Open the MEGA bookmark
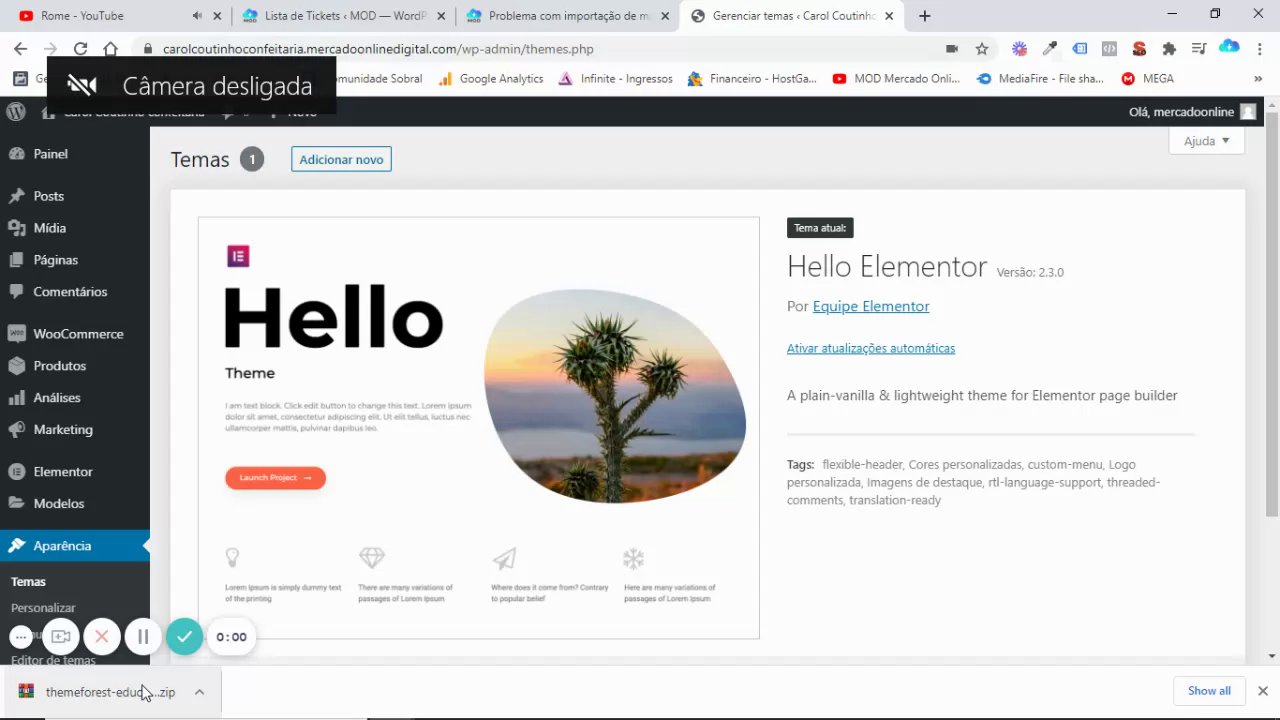 pyautogui.click(x=1147, y=79)
